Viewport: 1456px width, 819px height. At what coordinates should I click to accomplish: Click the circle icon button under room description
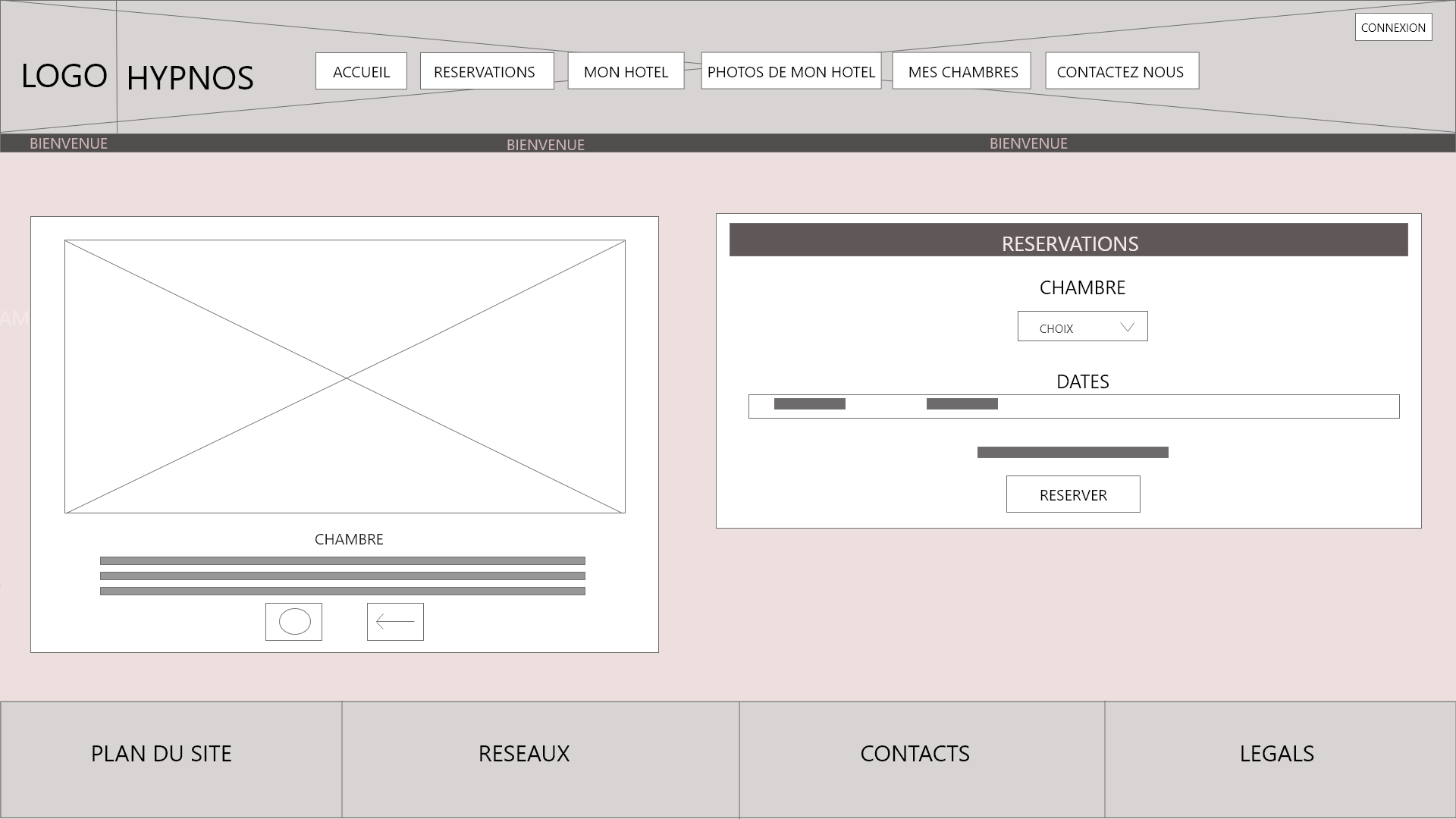tap(293, 622)
